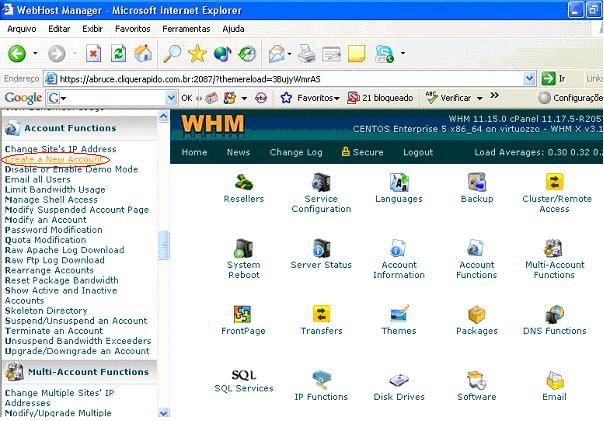Screen dimensions: 604x421
Task: Click the Ir go button
Action: [x=553, y=79]
